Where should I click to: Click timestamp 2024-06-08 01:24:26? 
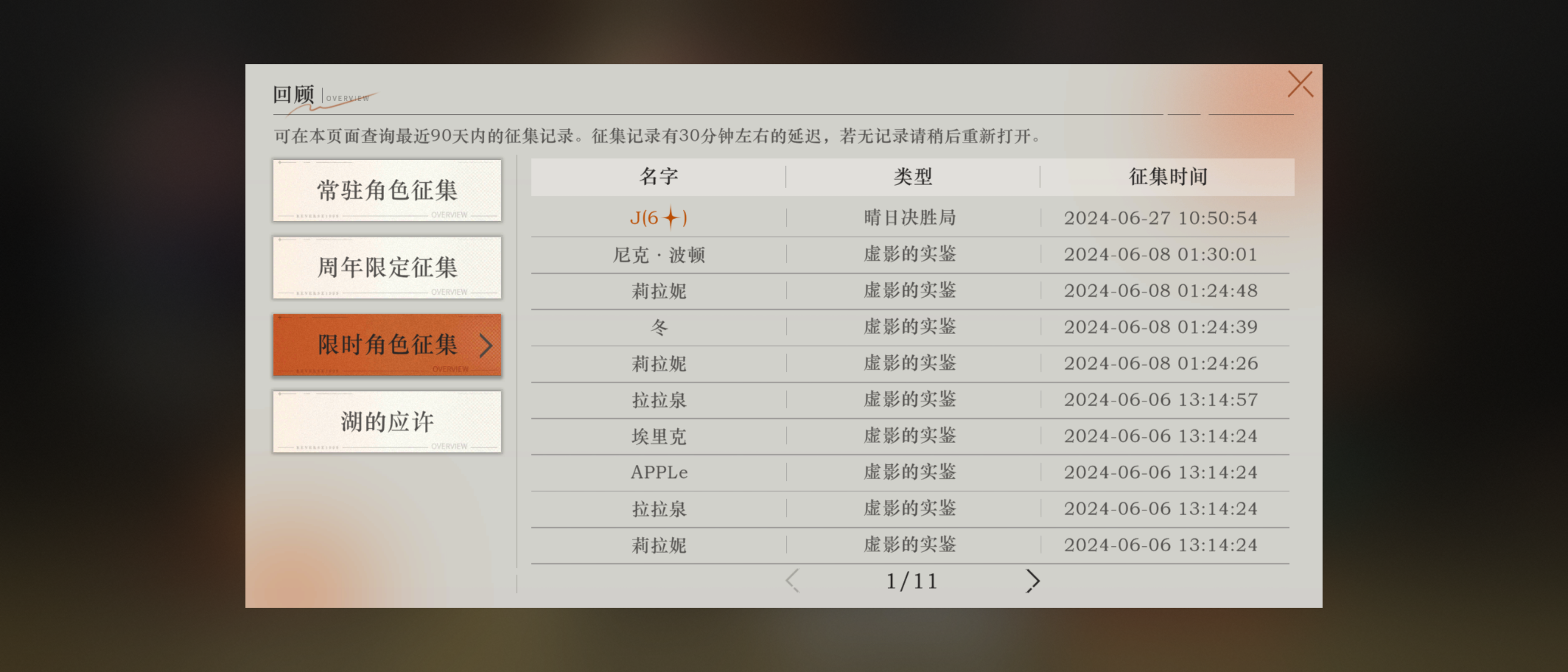[1160, 364]
